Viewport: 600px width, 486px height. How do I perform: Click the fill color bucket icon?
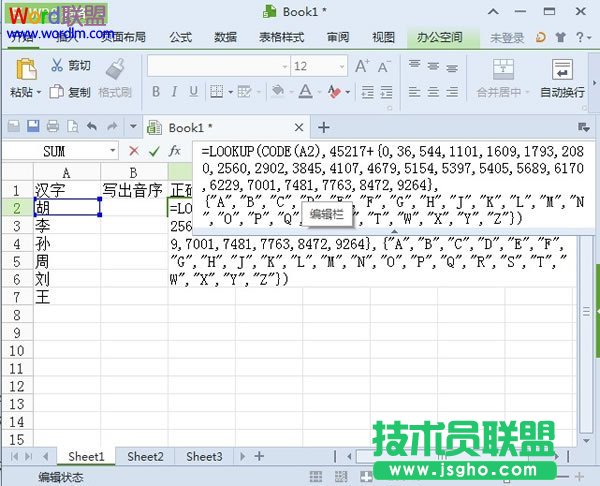tap(278, 91)
